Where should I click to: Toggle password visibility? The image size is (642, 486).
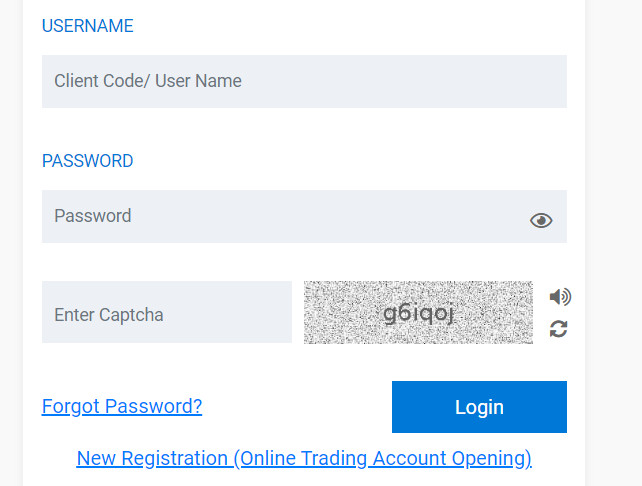pos(541,221)
